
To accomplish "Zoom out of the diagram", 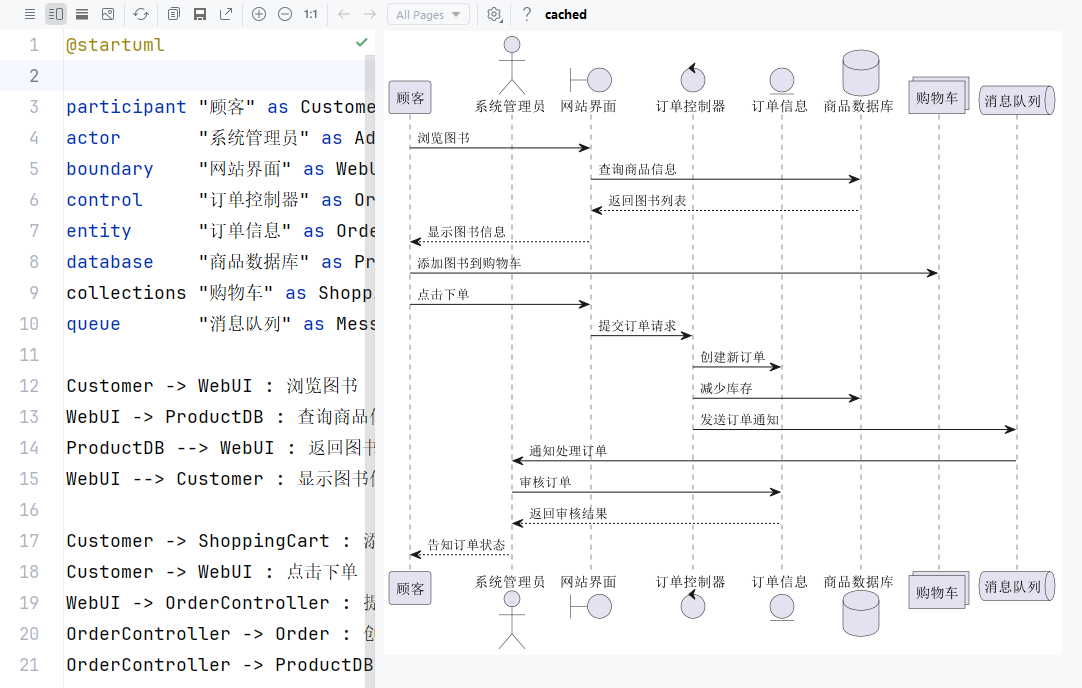I will pyautogui.click(x=285, y=15).
